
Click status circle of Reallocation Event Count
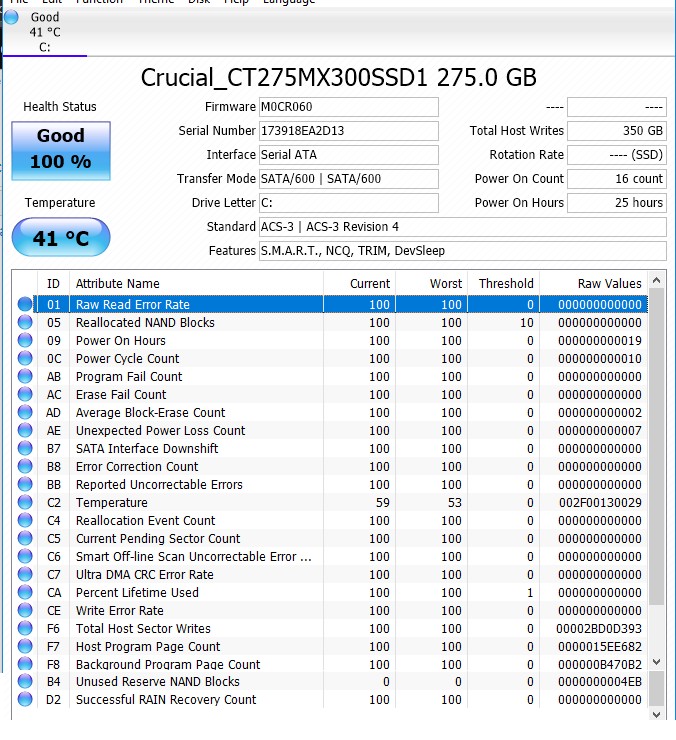(x=25, y=520)
